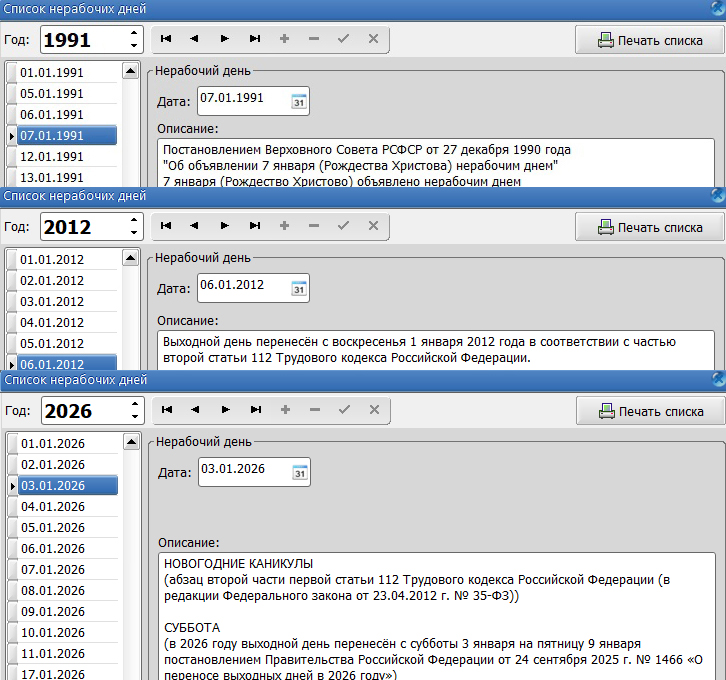Go to previous record in 2012 window

pos(194,226)
